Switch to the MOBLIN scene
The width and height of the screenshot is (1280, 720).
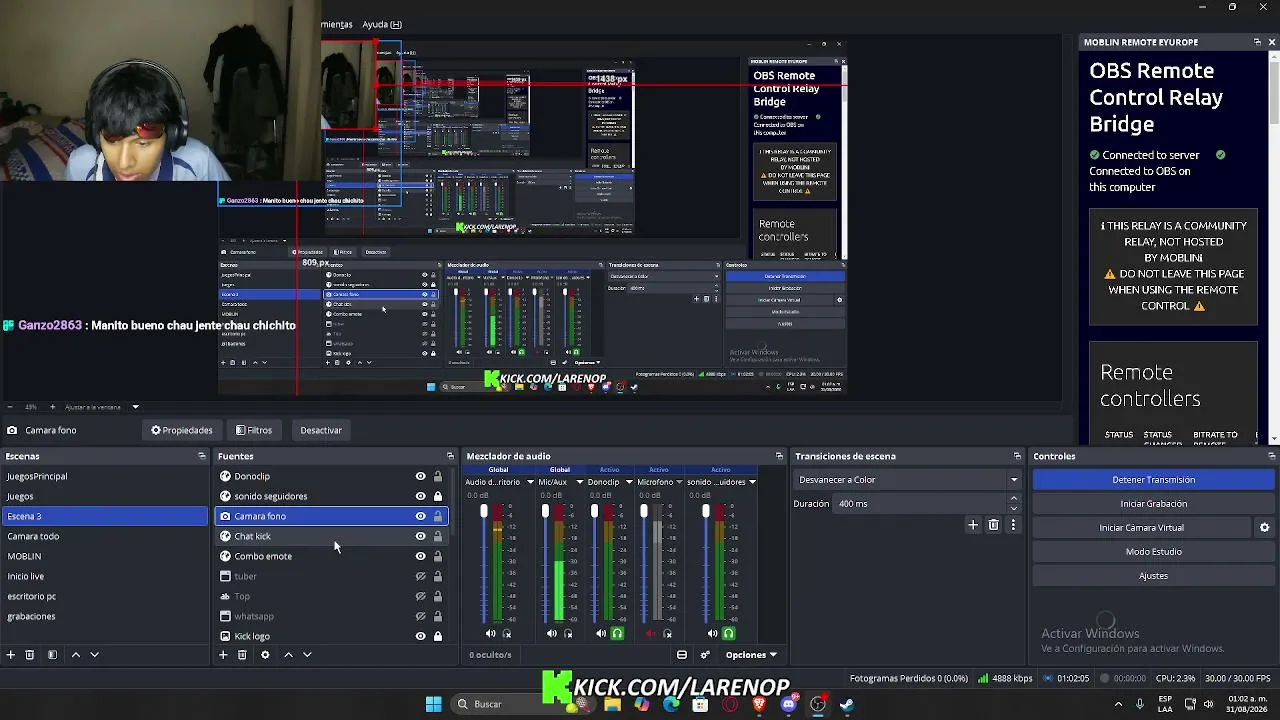click(x=104, y=556)
